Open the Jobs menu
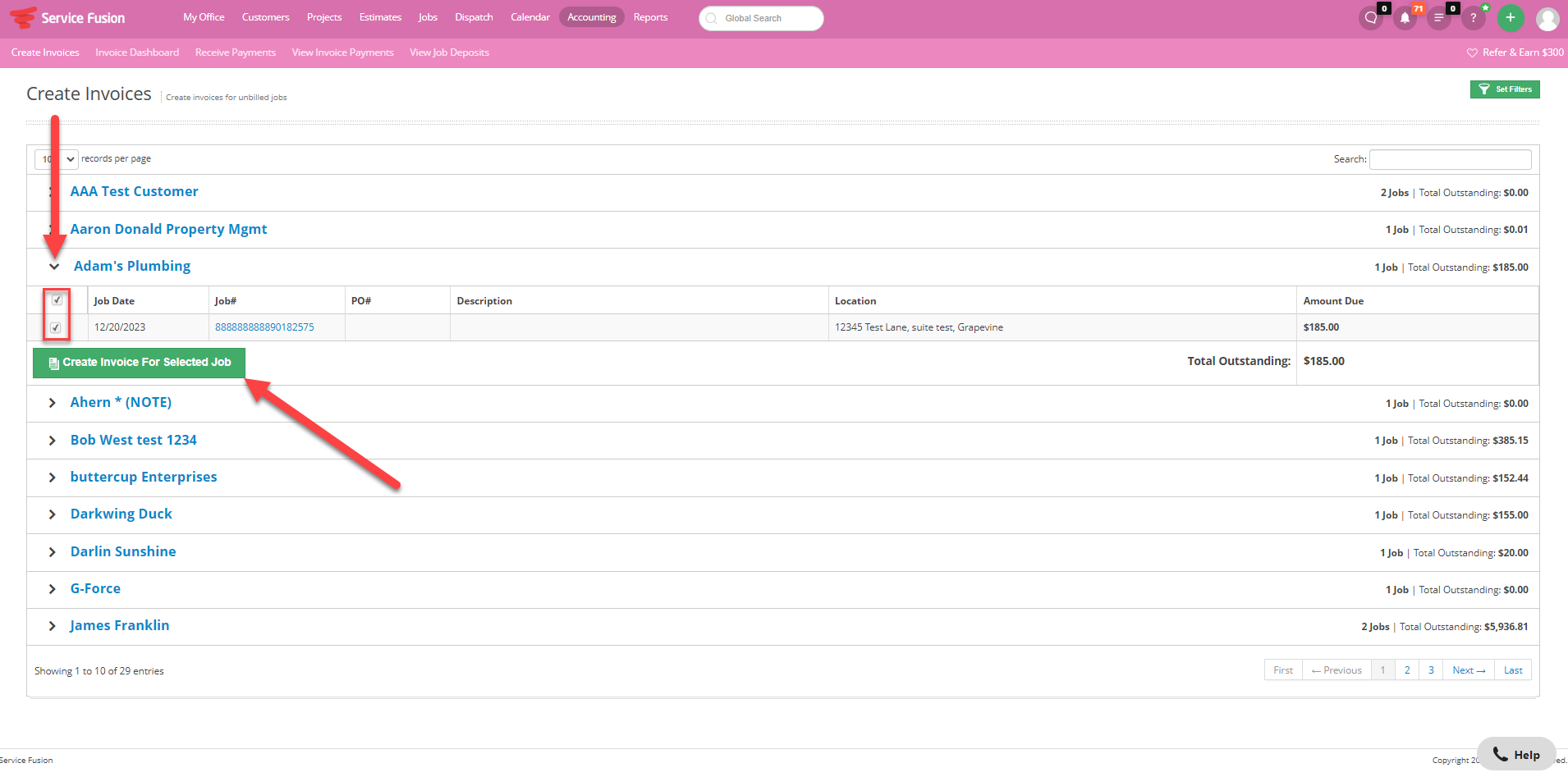 428,17
